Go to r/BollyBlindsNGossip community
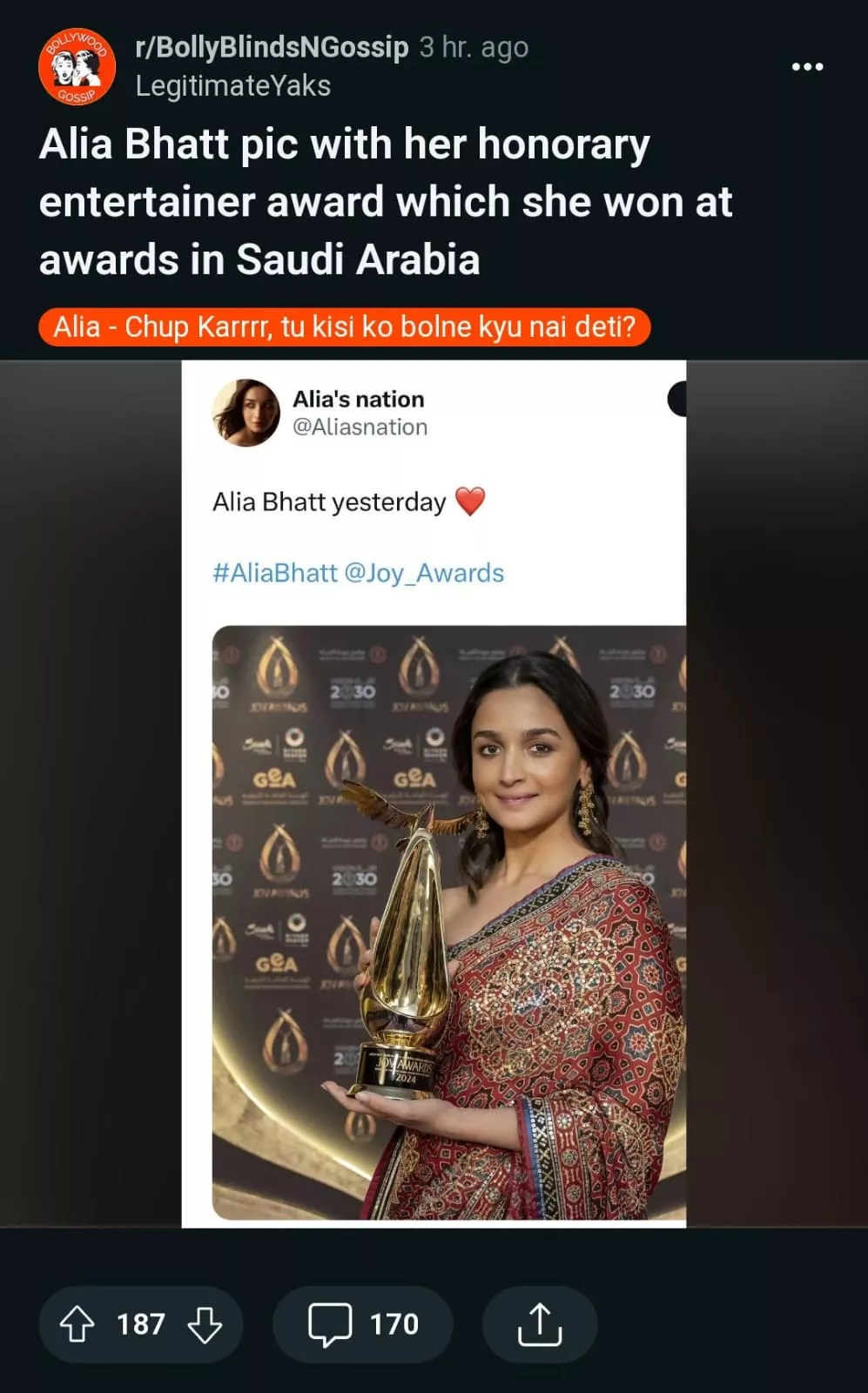The height and width of the screenshot is (1393, 868). (272, 47)
